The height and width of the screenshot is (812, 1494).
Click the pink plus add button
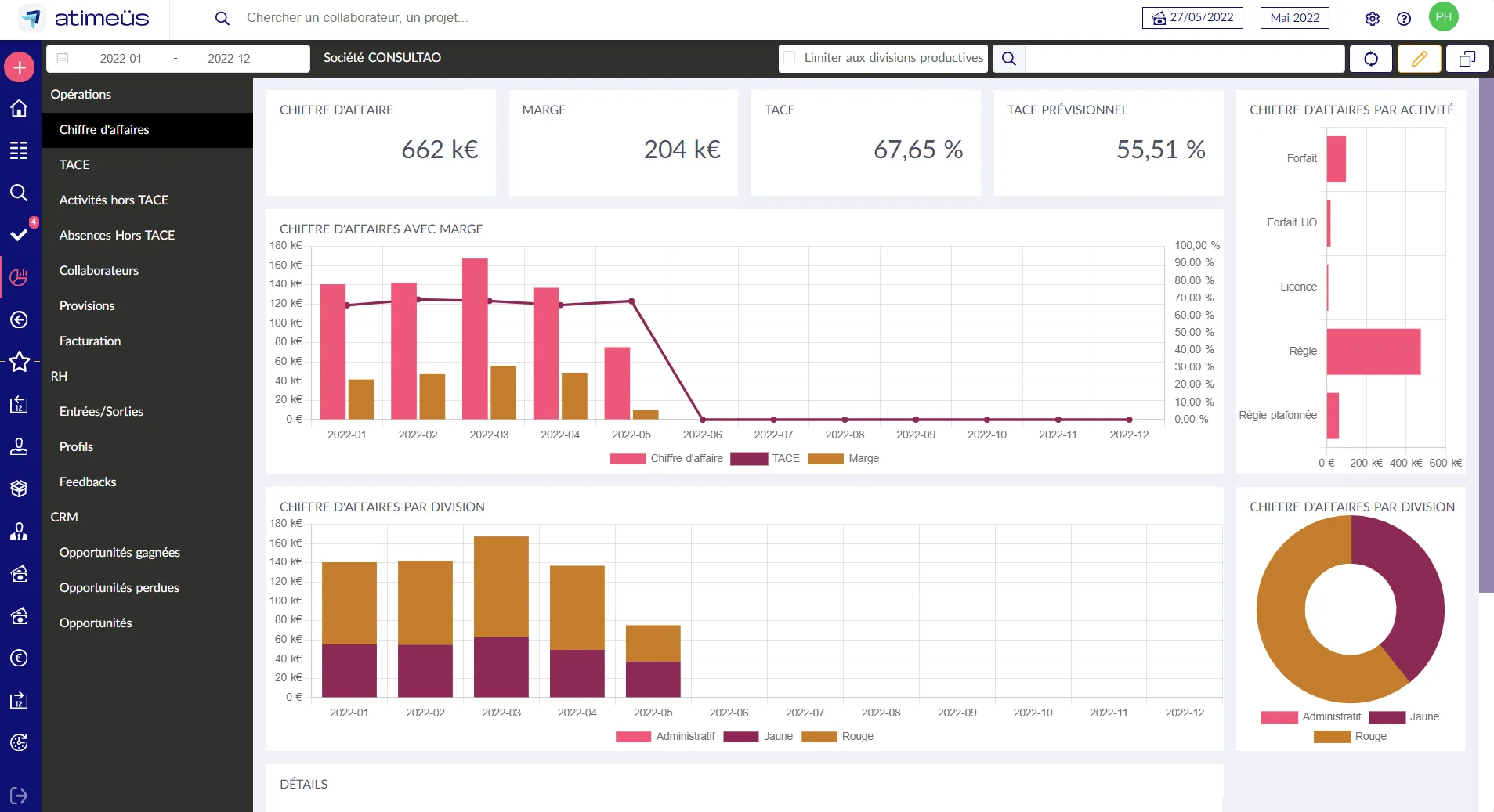pos(20,67)
